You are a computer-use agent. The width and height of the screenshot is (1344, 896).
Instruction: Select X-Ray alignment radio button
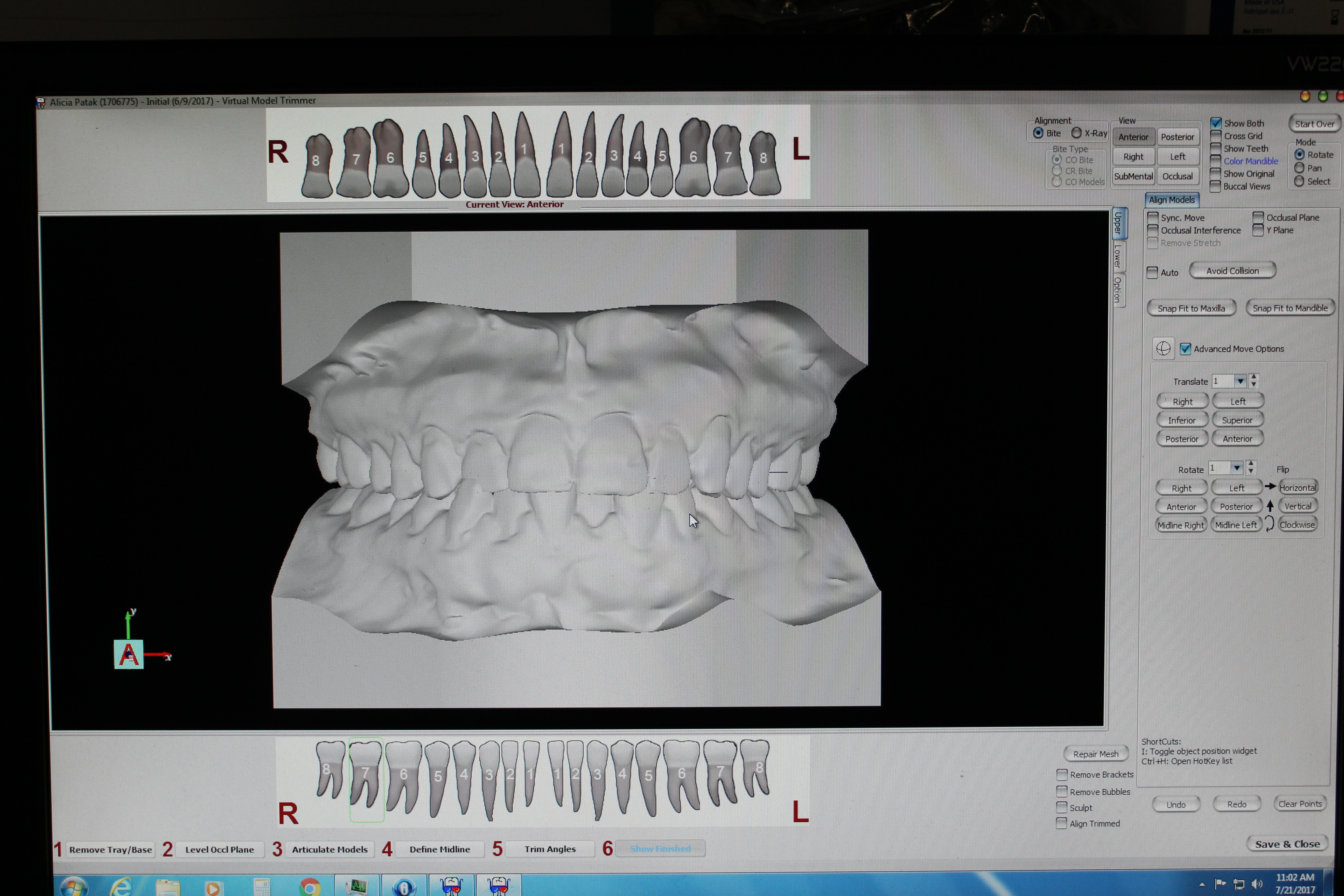point(1076,133)
